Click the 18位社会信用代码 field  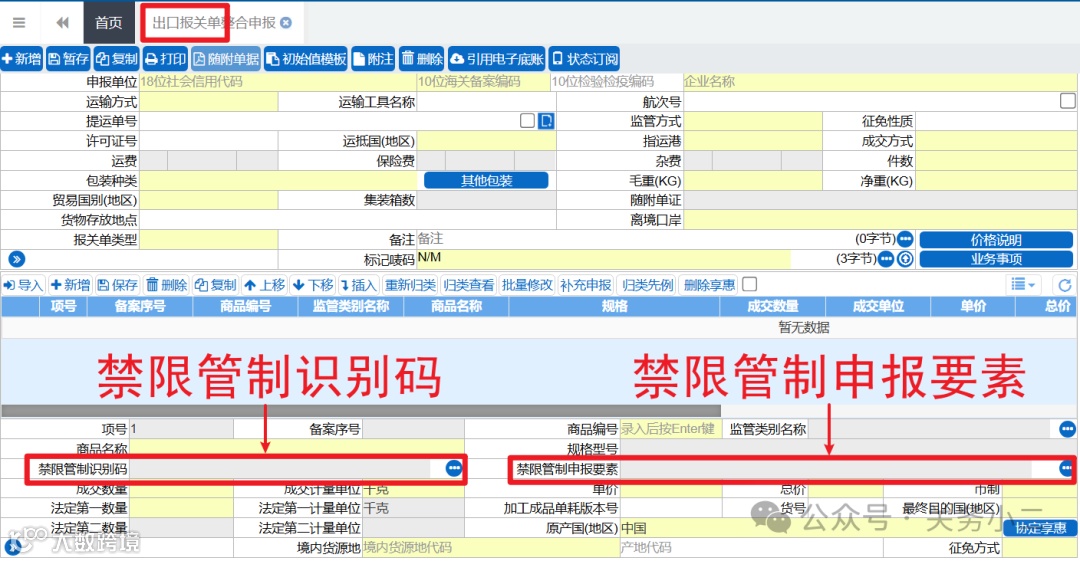pos(278,82)
